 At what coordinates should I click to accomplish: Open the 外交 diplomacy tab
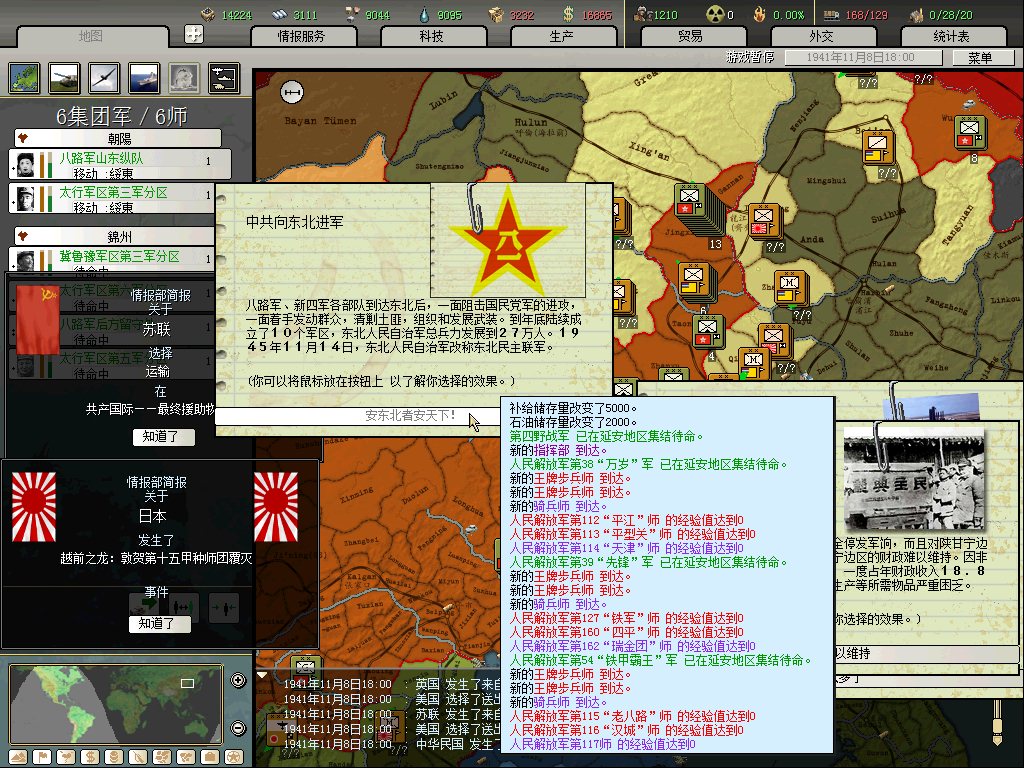pos(820,36)
